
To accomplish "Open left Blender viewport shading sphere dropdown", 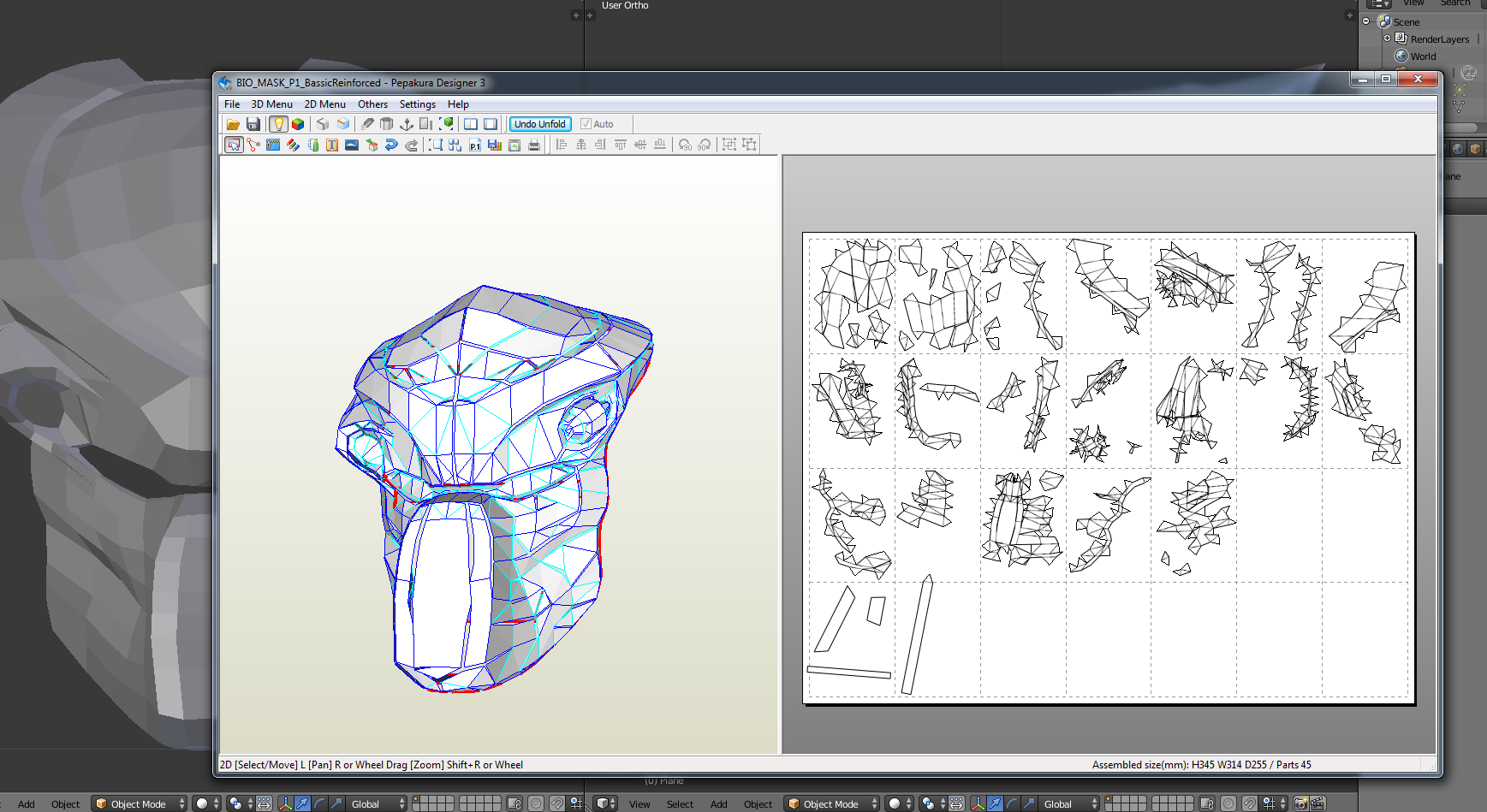I will [207, 803].
